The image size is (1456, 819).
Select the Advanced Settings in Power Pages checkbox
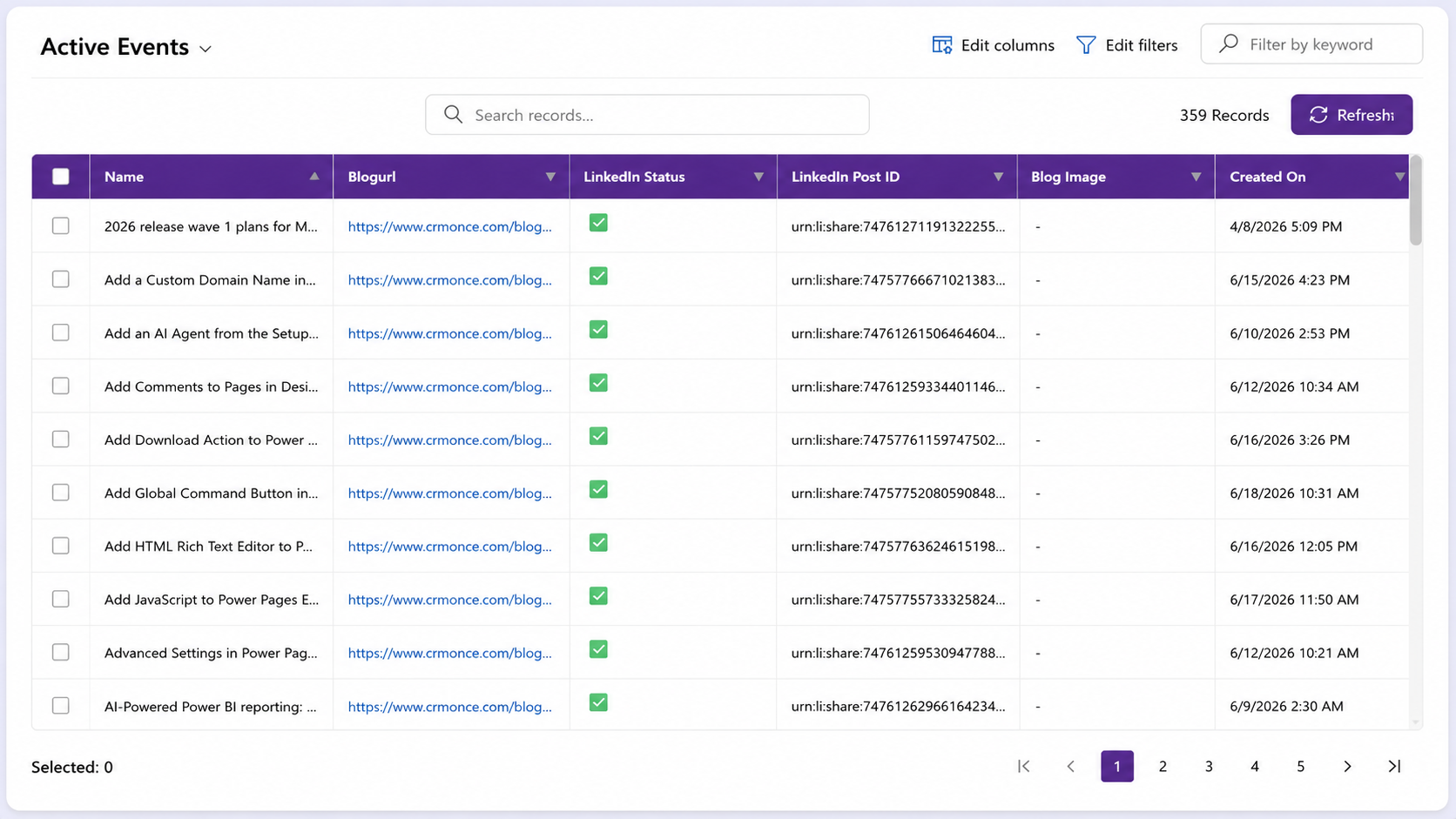click(x=61, y=652)
